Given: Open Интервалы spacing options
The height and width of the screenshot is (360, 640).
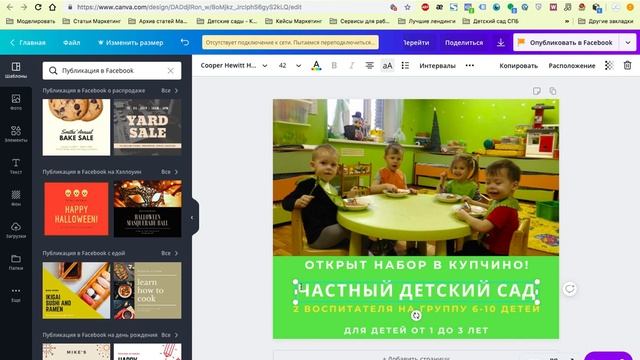Looking at the screenshot, I should pyautogui.click(x=437, y=65).
